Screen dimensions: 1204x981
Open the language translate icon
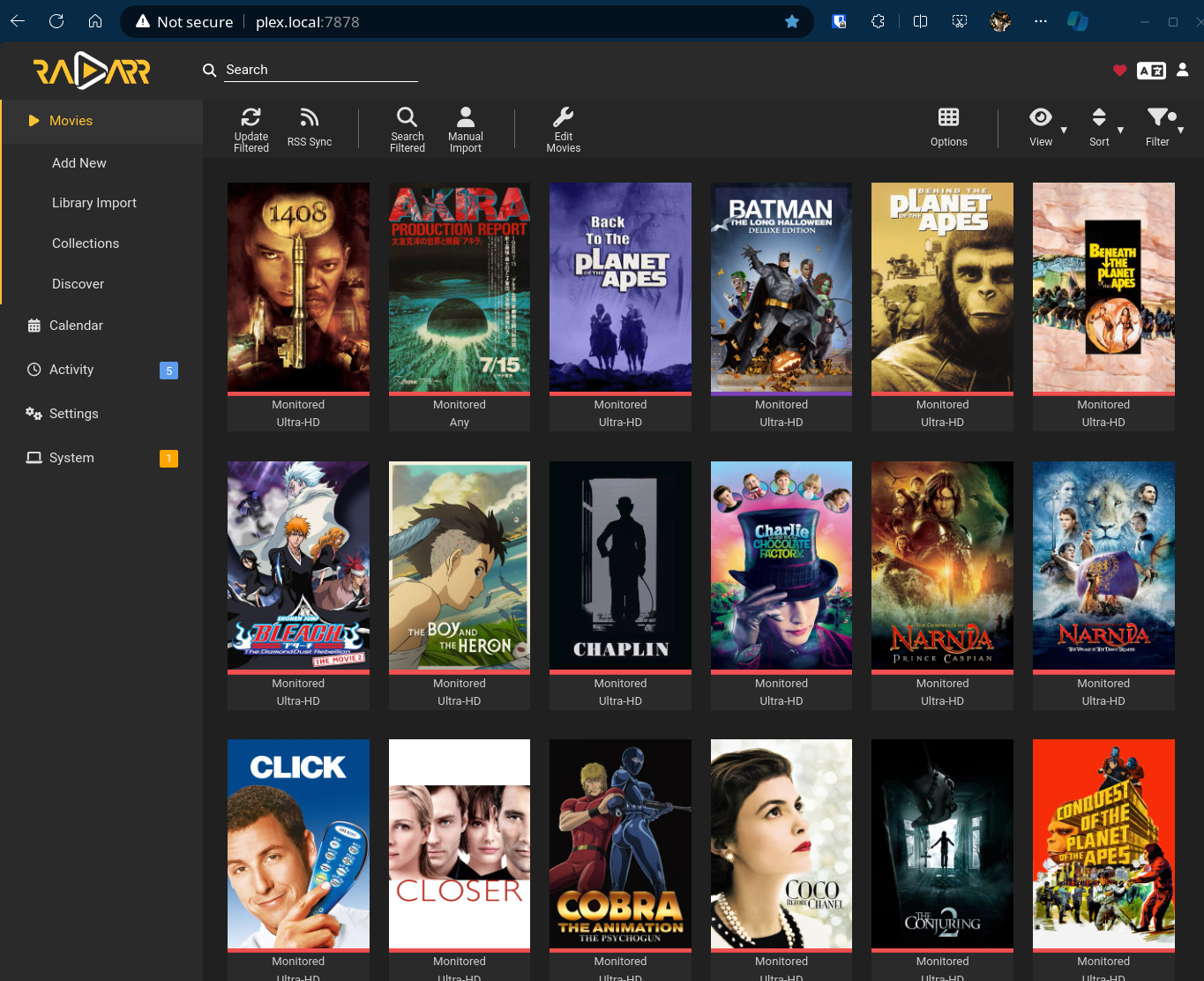point(1151,71)
